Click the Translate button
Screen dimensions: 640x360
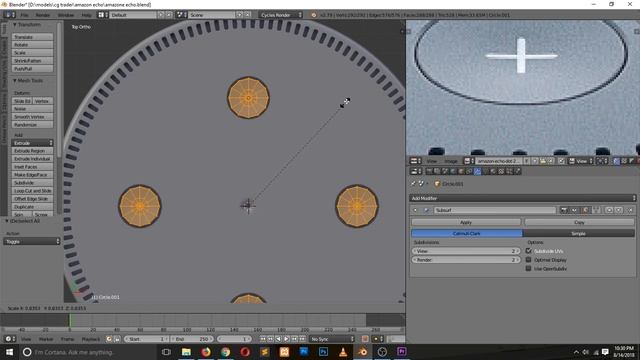(x=32, y=37)
